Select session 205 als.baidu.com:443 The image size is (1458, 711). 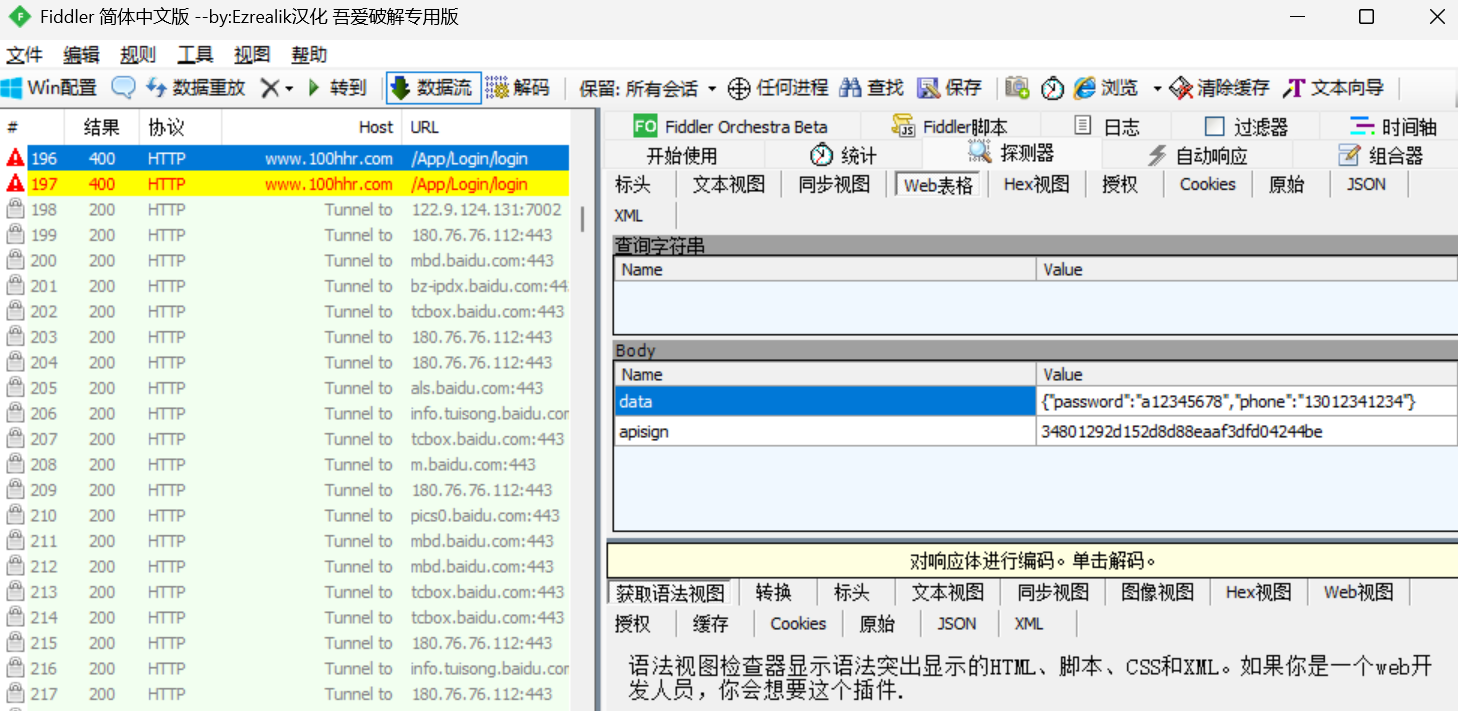tap(286, 388)
